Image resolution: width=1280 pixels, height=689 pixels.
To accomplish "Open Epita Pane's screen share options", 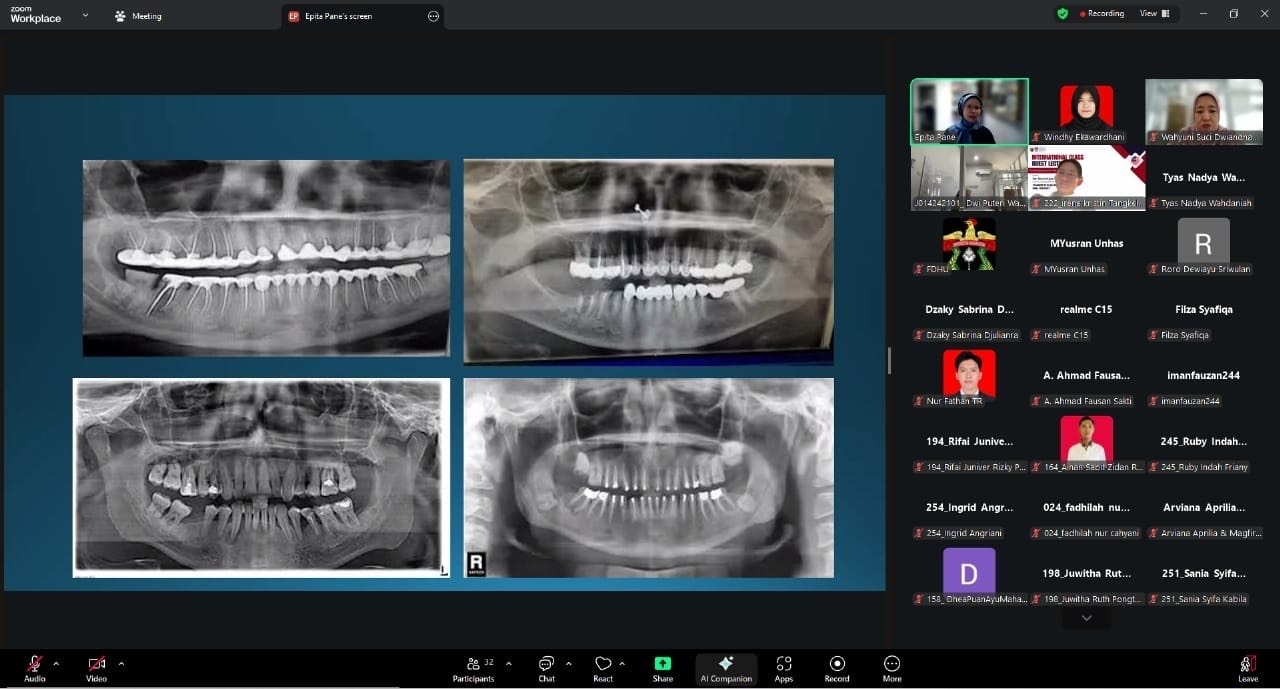I will (433, 16).
